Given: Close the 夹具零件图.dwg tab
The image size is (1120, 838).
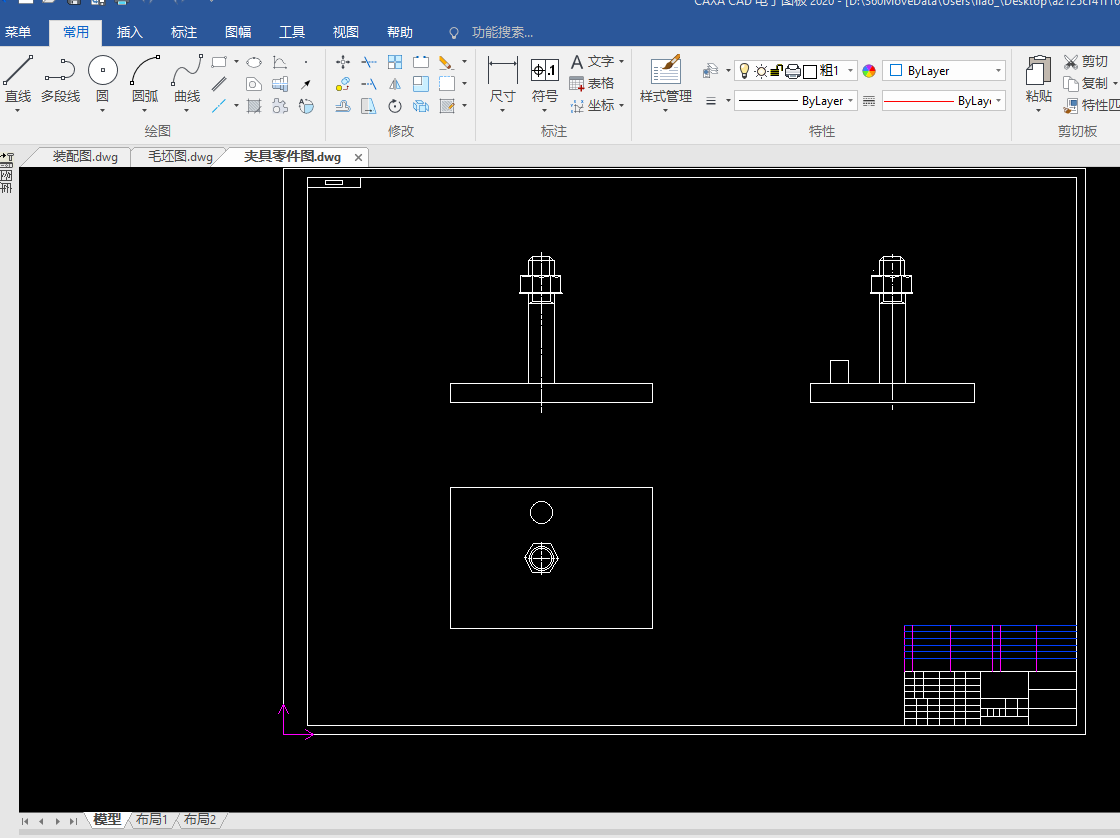Looking at the screenshot, I should click(359, 157).
